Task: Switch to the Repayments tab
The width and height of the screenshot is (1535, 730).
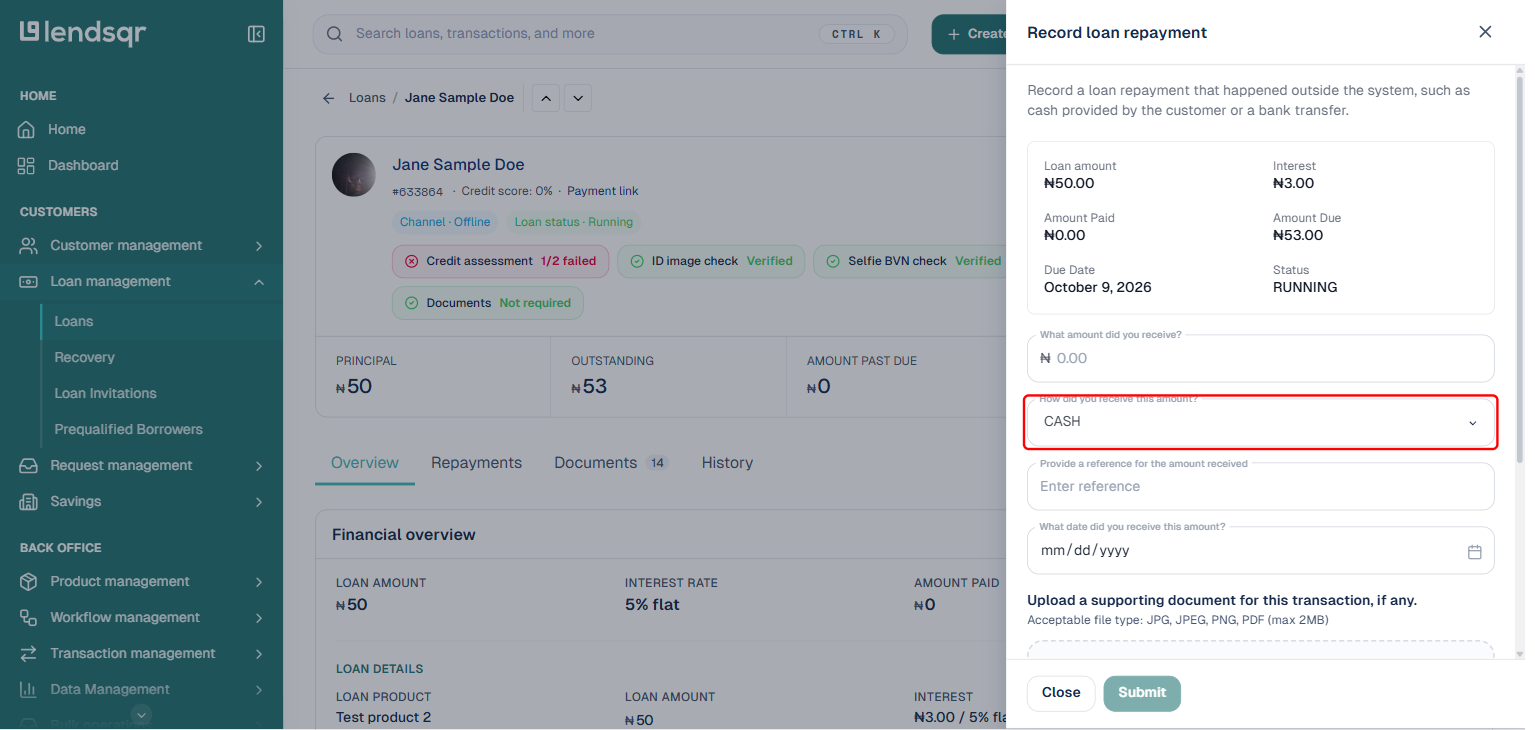Action: tap(476, 463)
